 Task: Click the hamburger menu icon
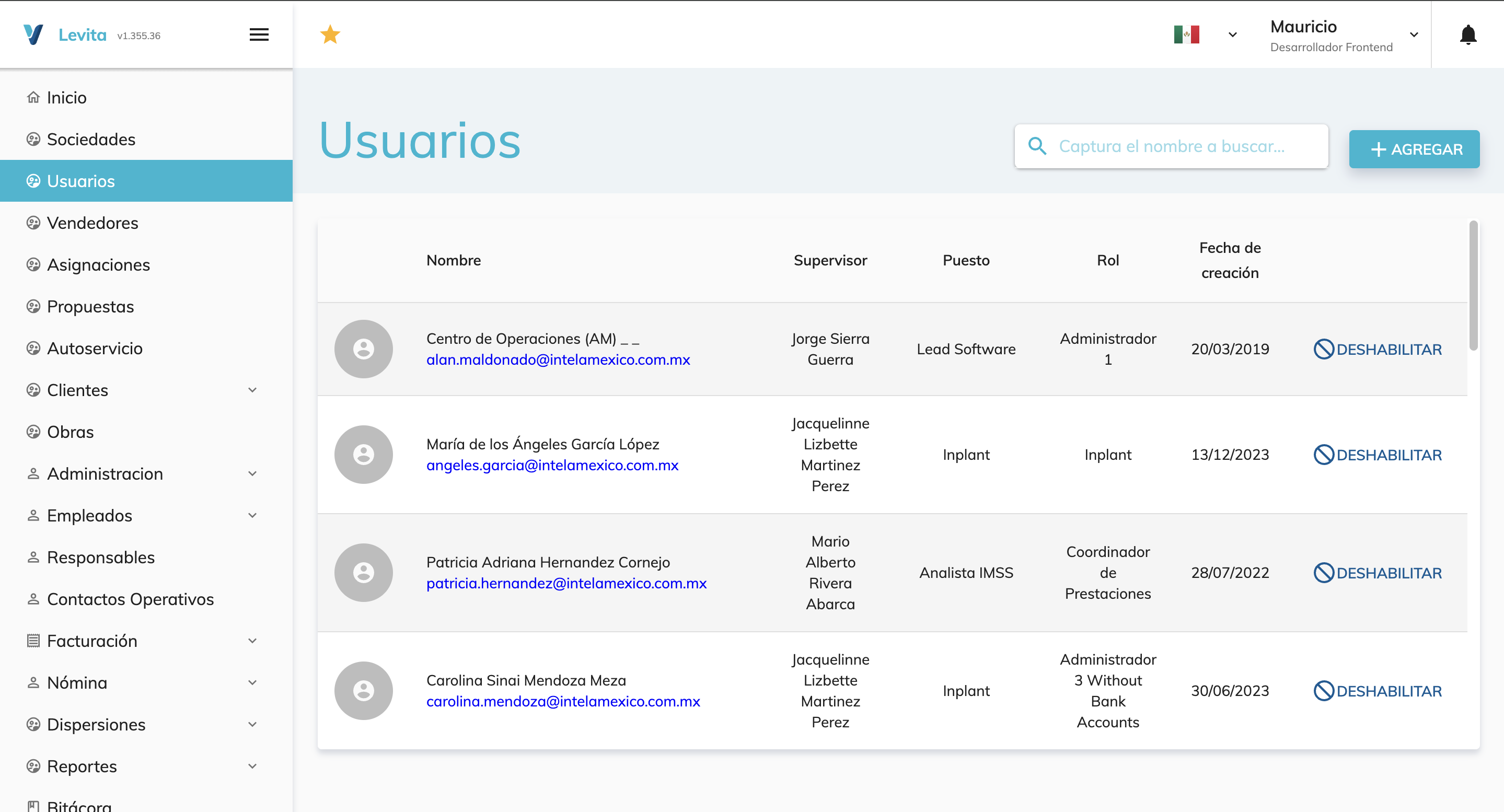tap(259, 35)
